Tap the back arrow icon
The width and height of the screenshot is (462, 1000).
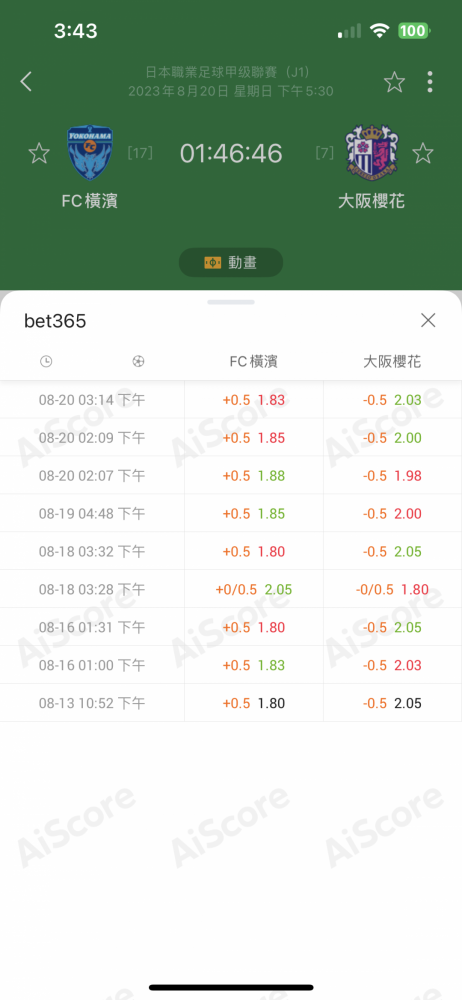pyautogui.click(x=26, y=82)
